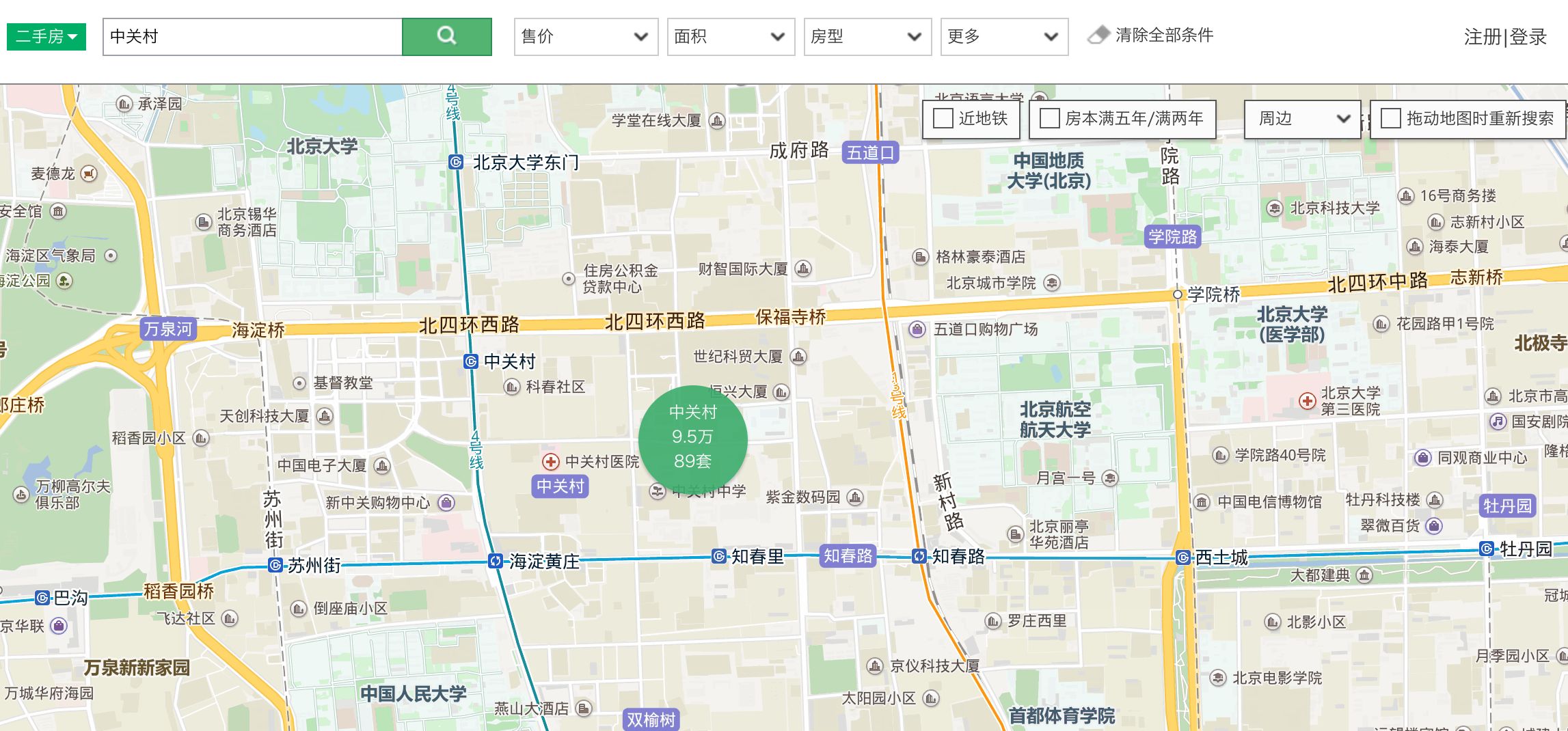The height and width of the screenshot is (731, 1568).
Task: Click the music icon of 国安剧院
Action: click(1498, 421)
